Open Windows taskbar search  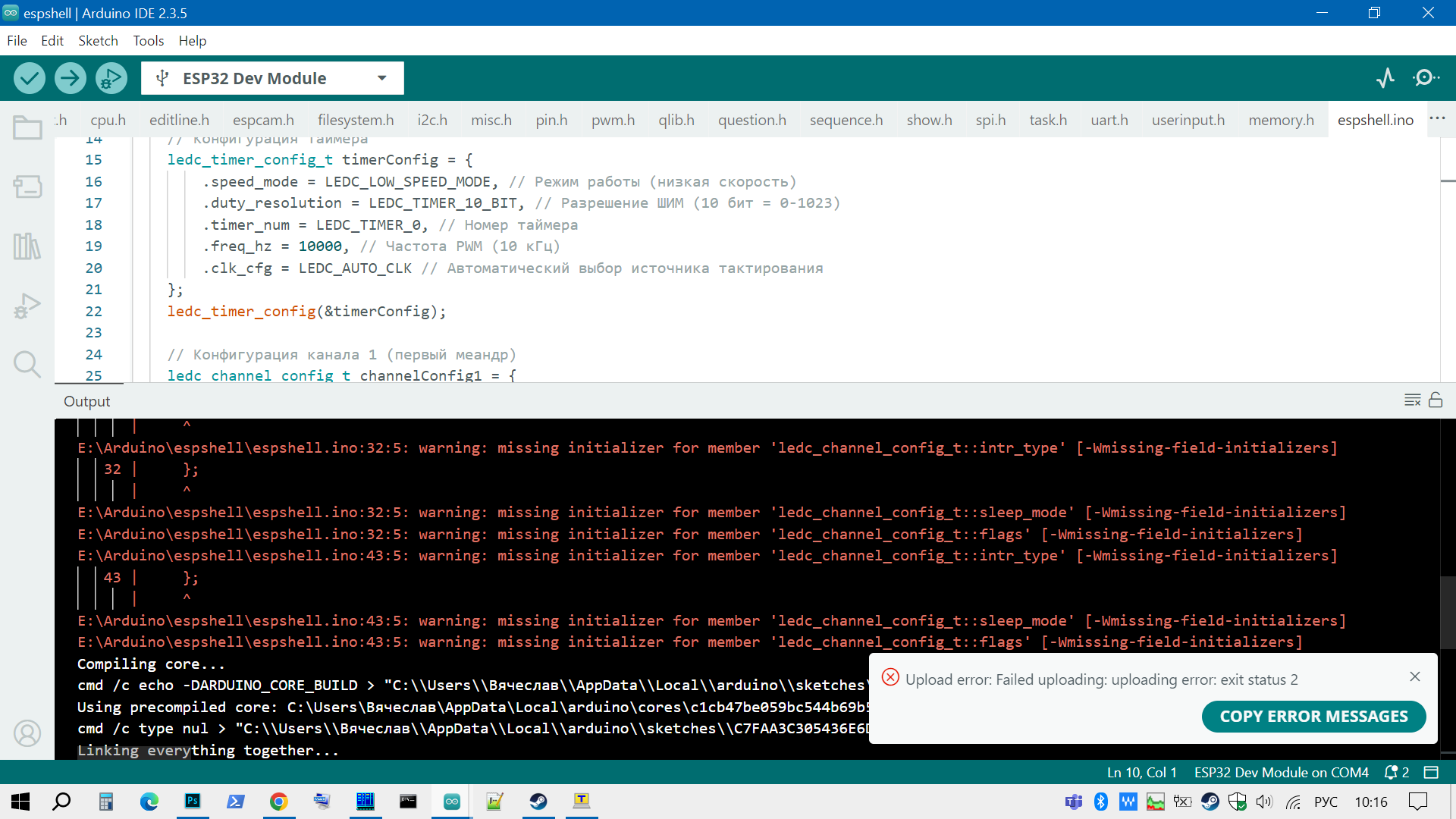(61, 802)
